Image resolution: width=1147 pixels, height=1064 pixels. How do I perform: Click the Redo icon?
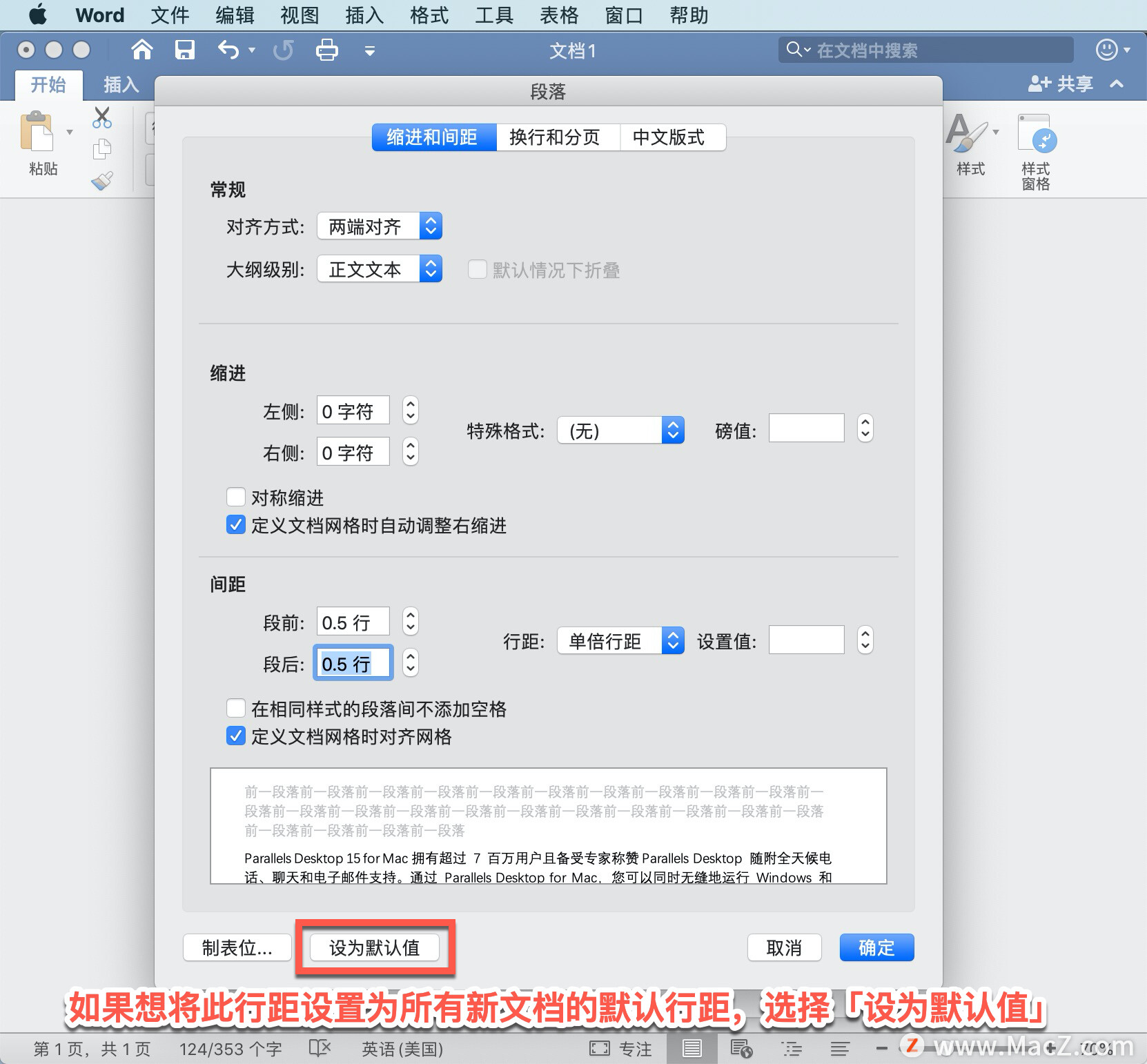pyautogui.click(x=283, y=50)
